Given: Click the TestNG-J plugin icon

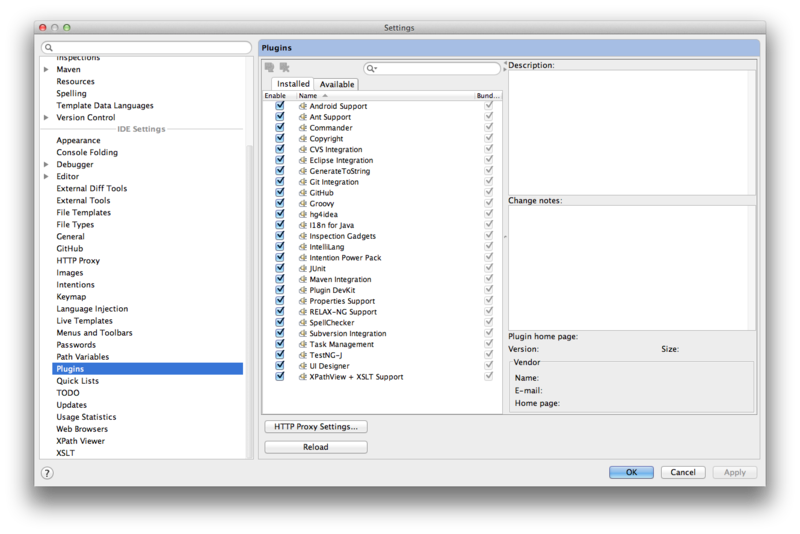Looking at the screenshot, I should (x=303, y=355).
